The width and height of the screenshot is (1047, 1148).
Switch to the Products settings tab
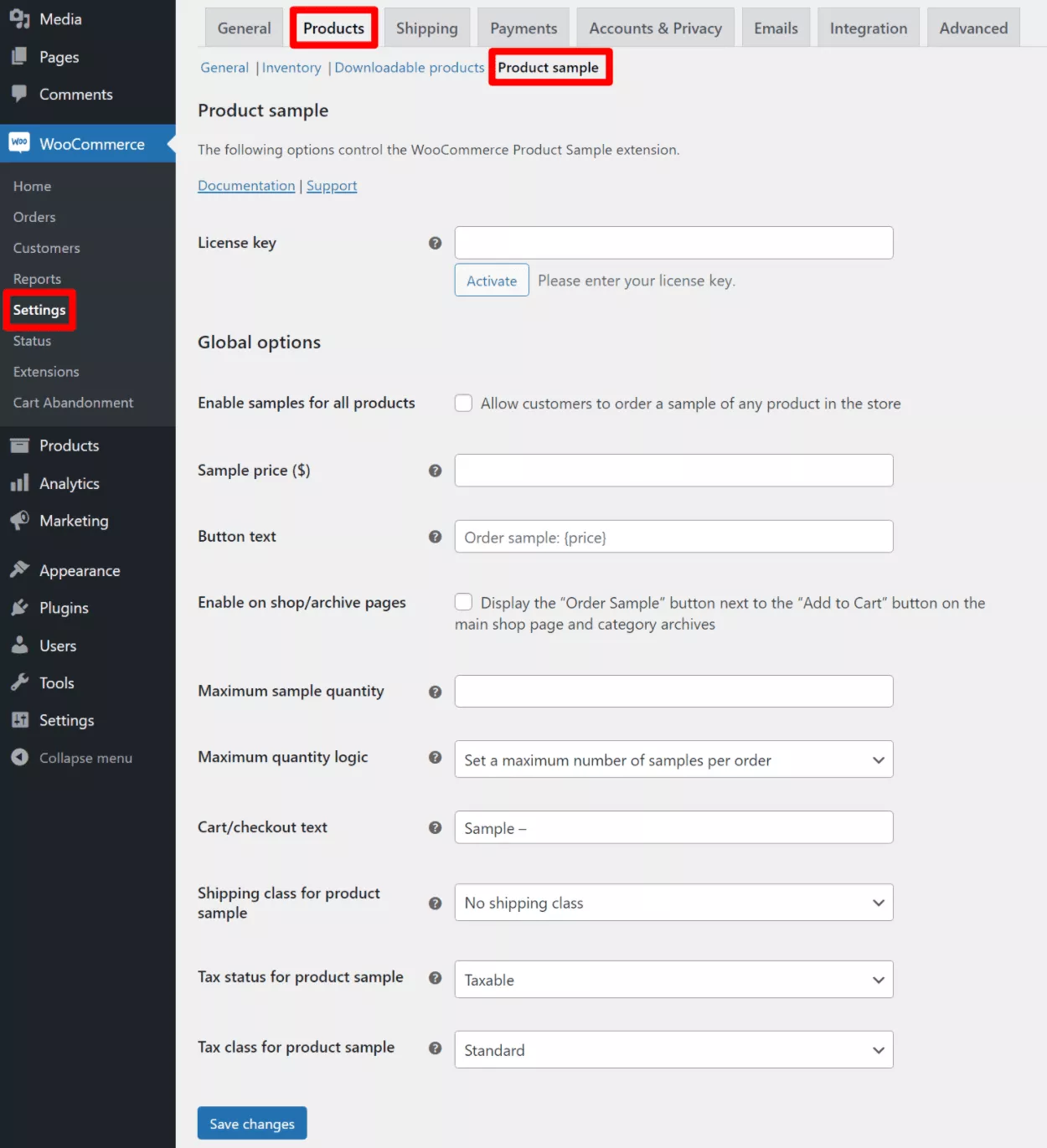coord(333,28)
